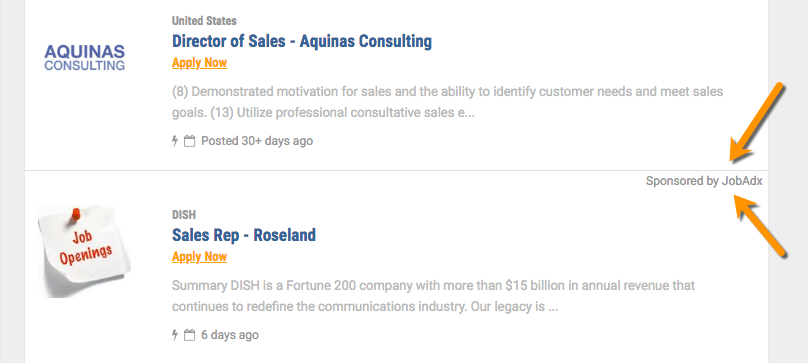This screenshot has height=363, width=808.
Task: Click the lightning bolt icon beside 6 days ago
Action: pos(175,335)
